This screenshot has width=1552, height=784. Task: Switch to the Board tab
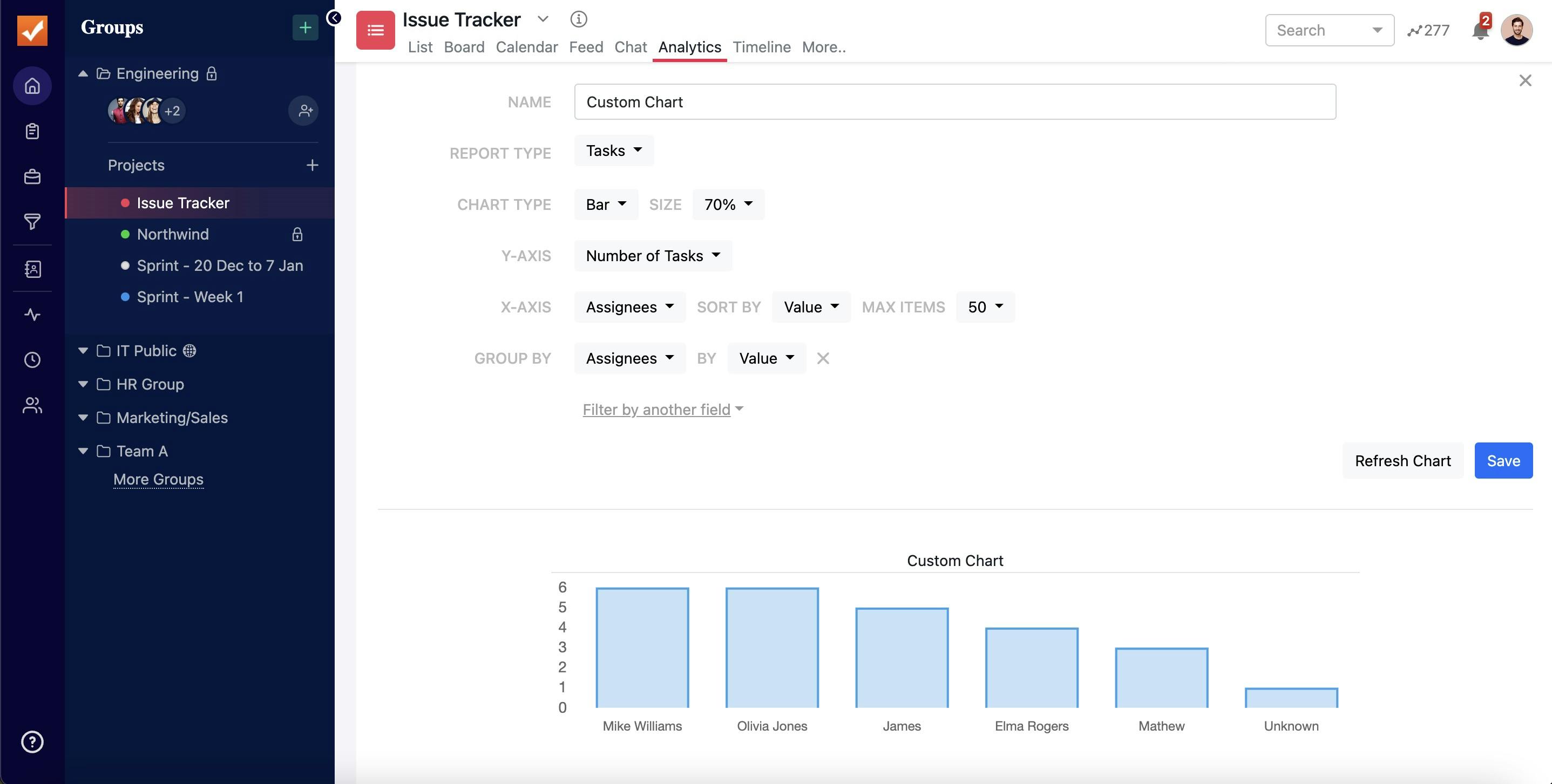463,47
